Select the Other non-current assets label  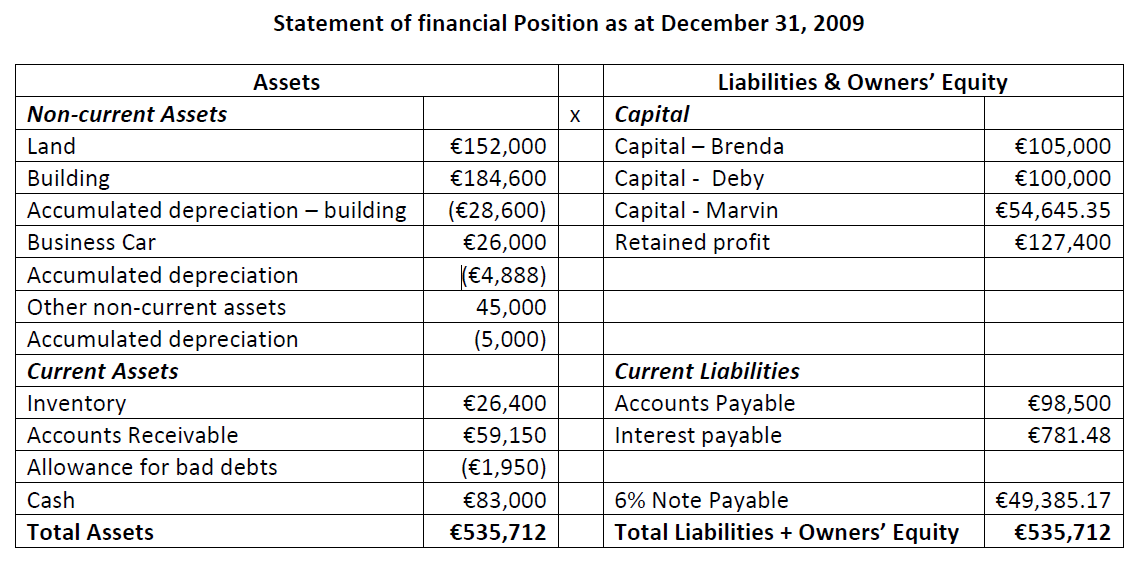156,307
